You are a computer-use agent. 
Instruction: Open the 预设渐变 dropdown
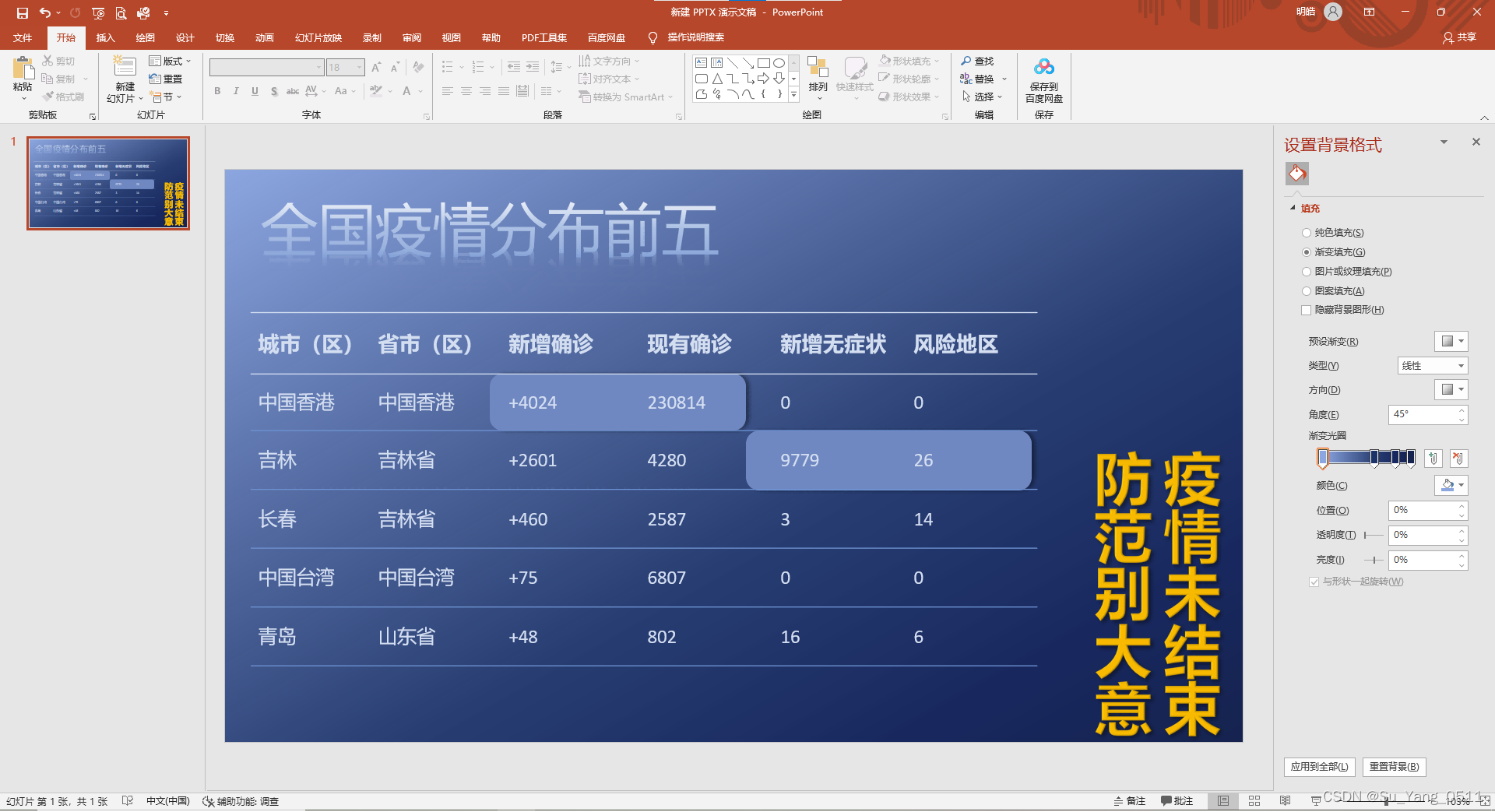point(1451,341)
